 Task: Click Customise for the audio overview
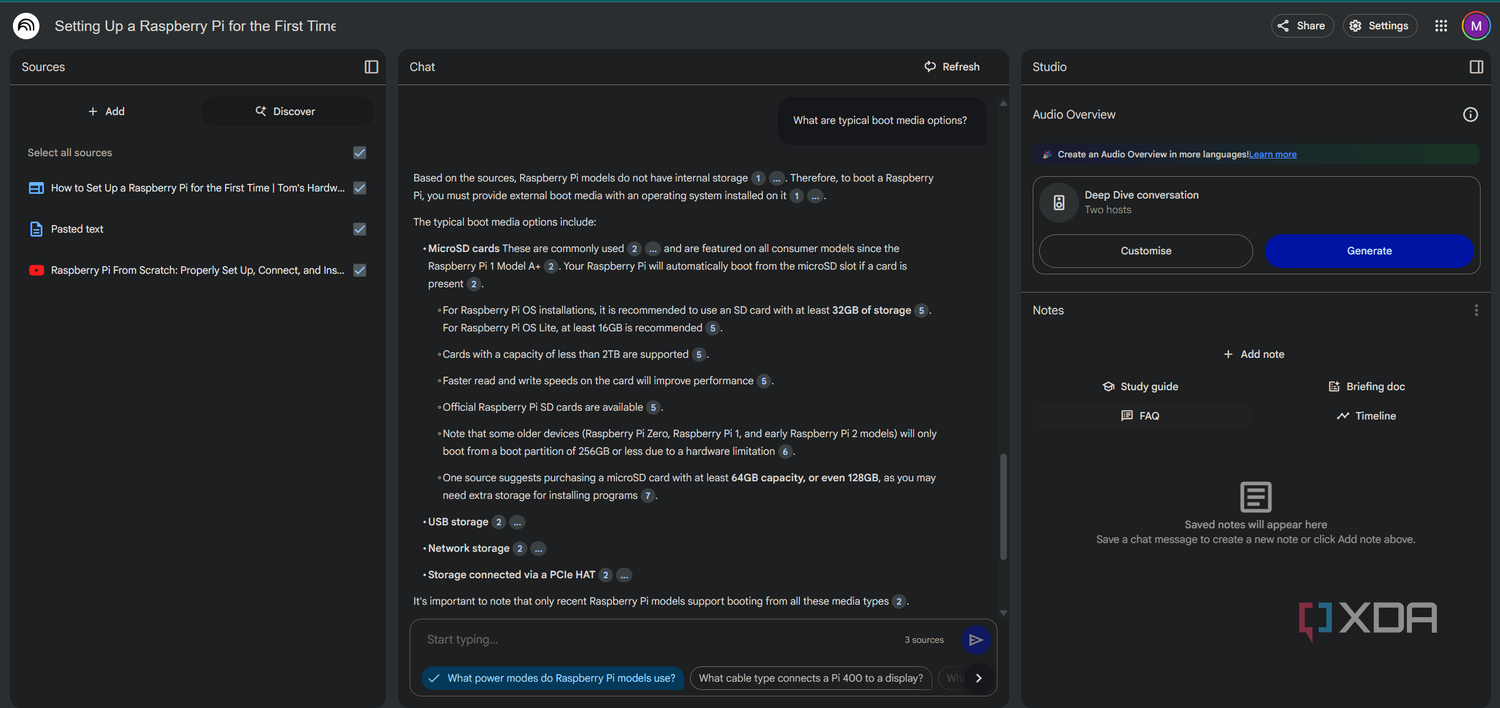pos(1146,251)
